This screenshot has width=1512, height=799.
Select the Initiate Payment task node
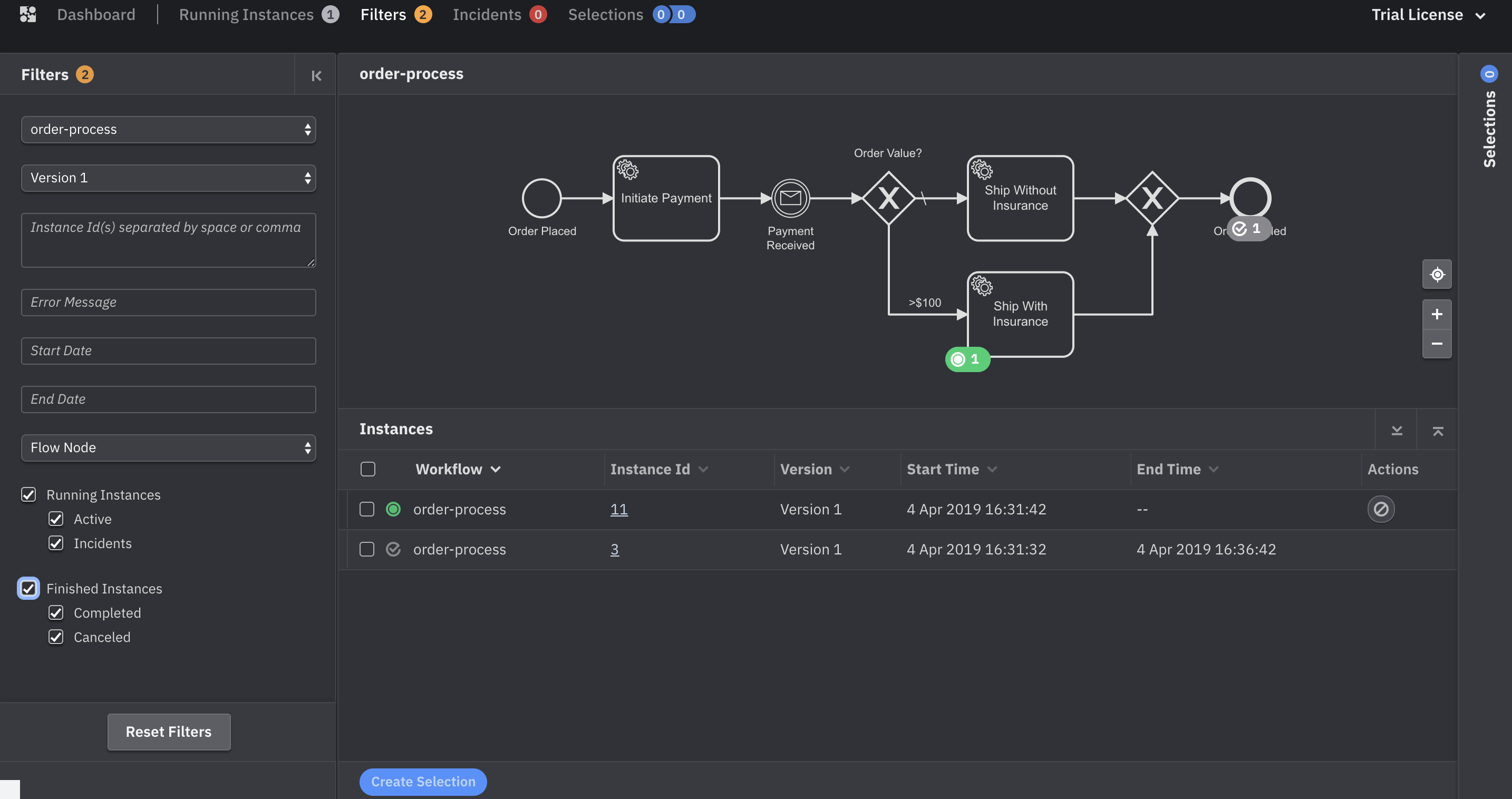(666, 198)
